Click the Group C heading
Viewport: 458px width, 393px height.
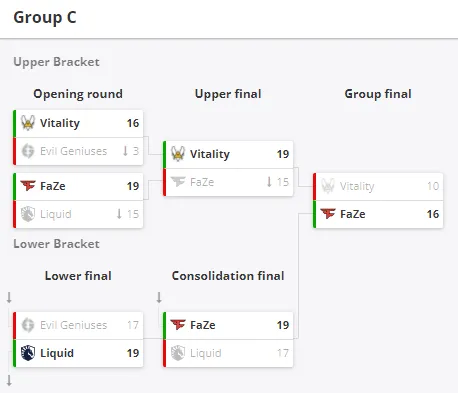pos(45,17)
